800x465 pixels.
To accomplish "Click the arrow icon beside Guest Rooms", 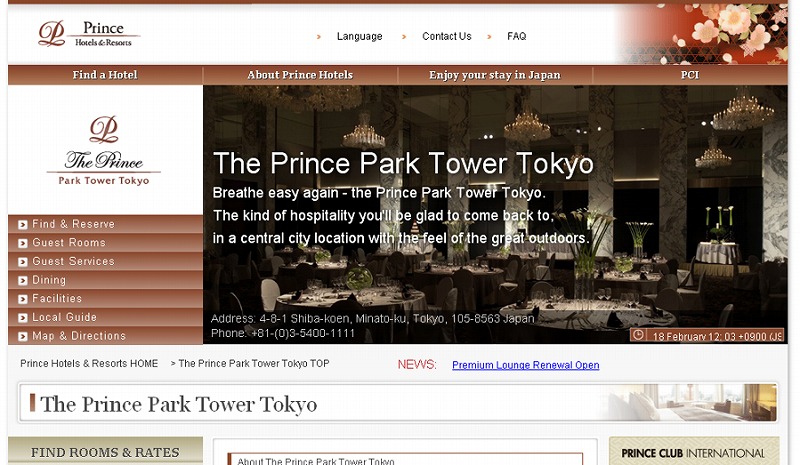I will pos(22,243).
